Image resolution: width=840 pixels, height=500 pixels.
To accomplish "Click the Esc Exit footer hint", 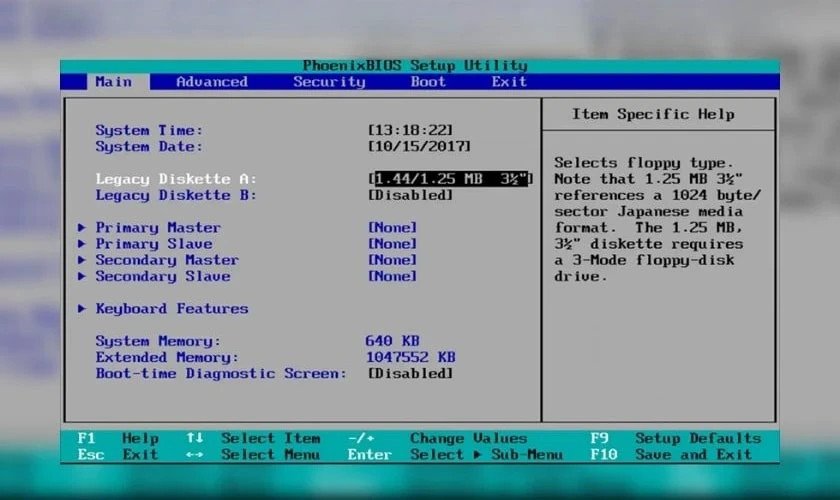I will [x=118, y=455].
